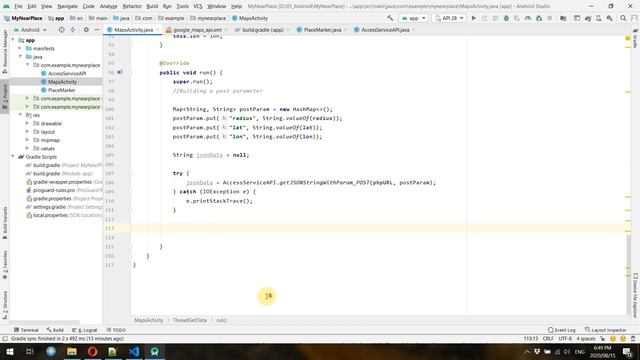Open local.properties in project tree
Viewport: 640px width, 360px height.
50,215
